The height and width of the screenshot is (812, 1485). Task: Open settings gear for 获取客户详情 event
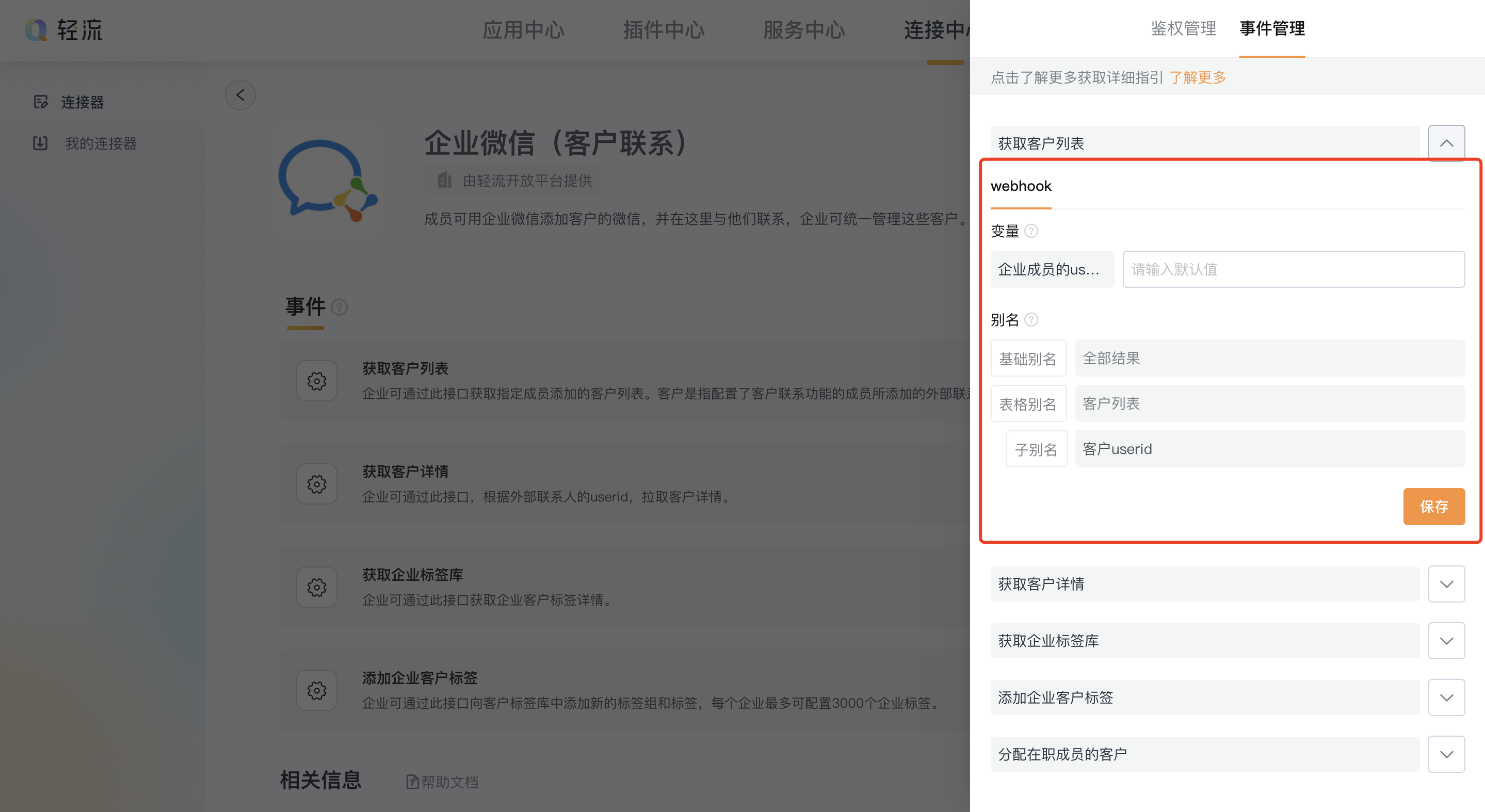[316, 484]
